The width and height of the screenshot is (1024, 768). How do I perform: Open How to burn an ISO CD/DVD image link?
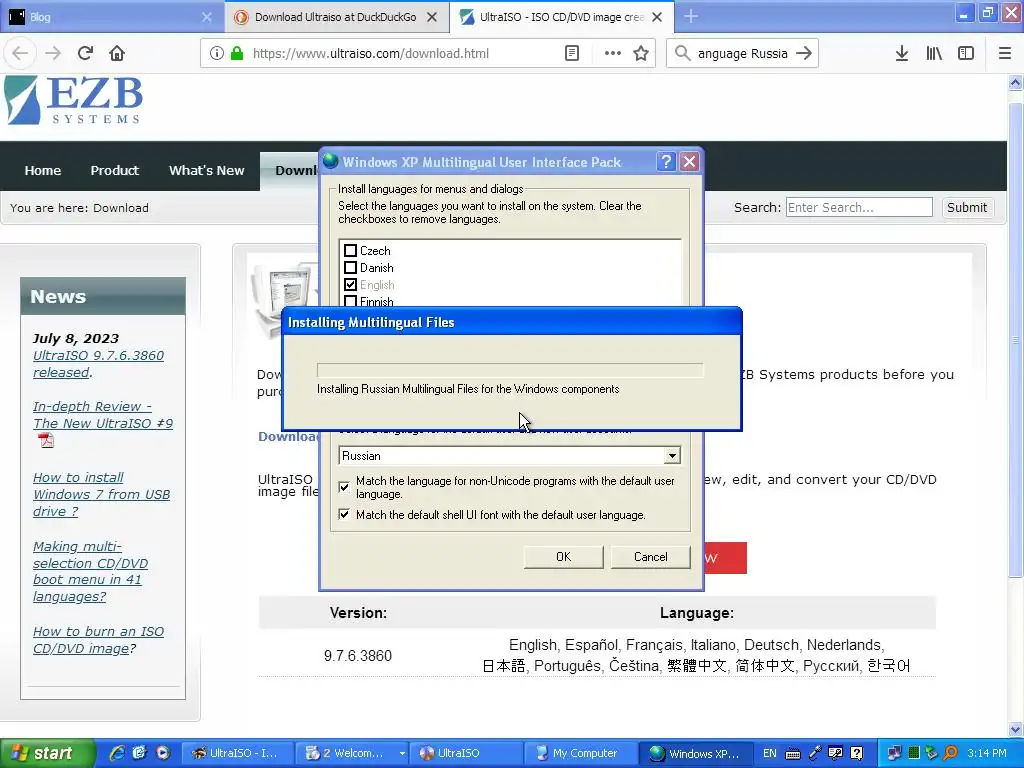pos(98,640)
